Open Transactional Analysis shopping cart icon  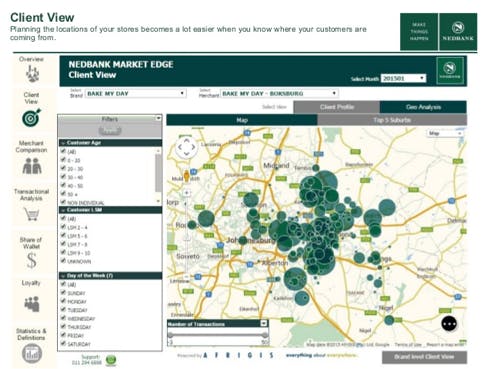pos(31,214)
